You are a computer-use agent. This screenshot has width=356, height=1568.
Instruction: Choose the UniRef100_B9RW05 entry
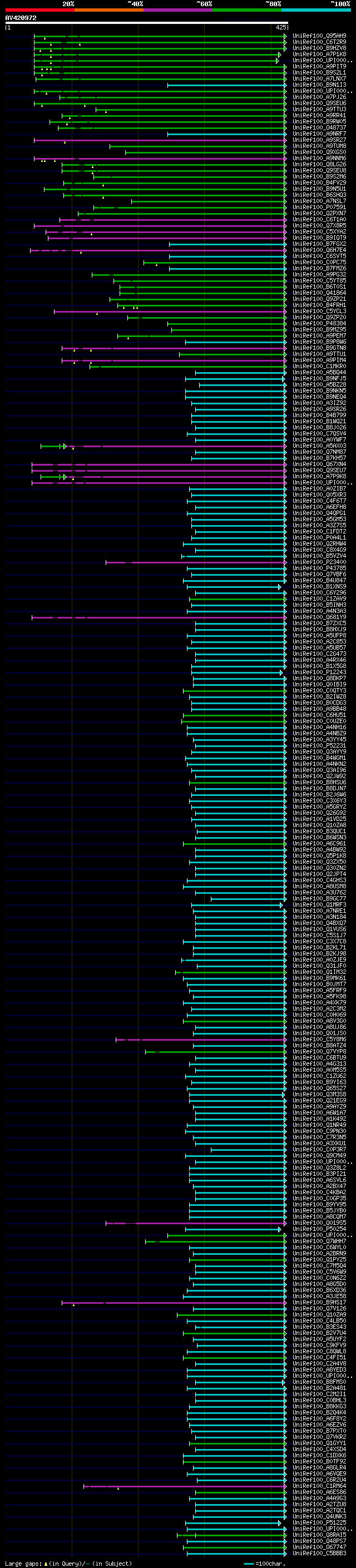(319, 122)
